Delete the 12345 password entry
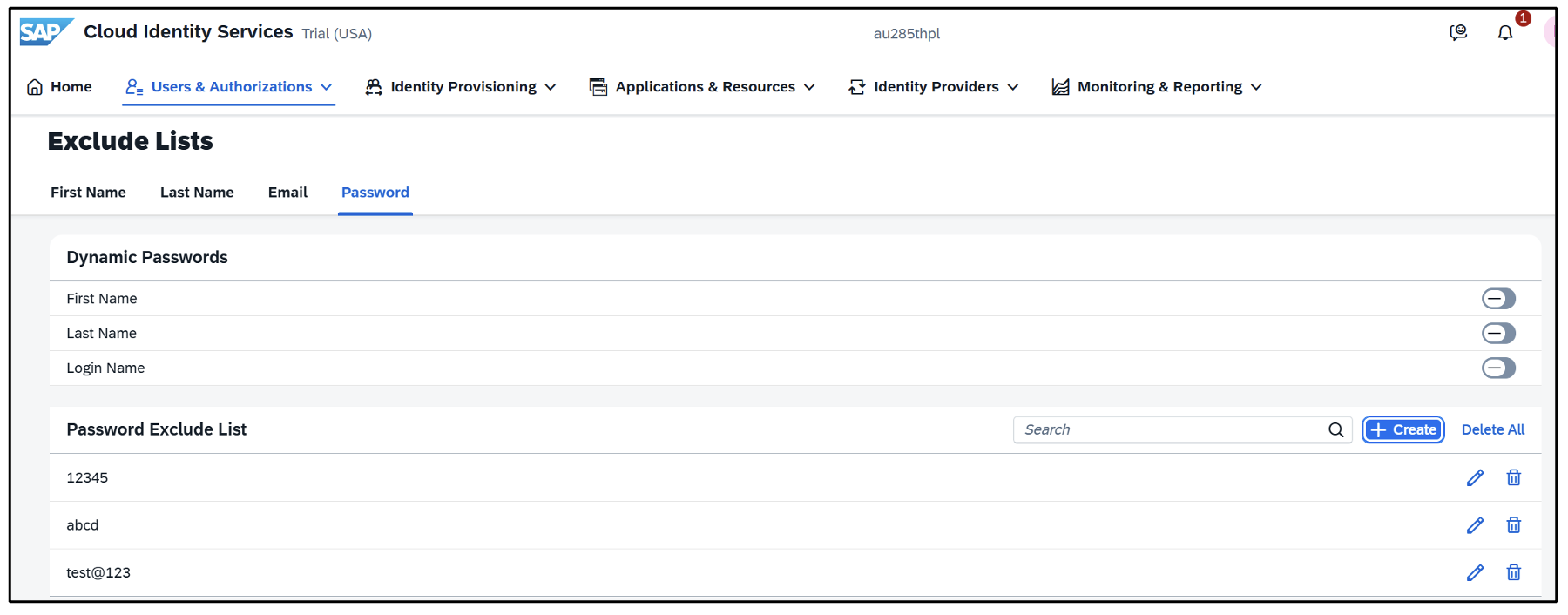Viewport: 1568px width, 615px height. [x=1514, y=477]
